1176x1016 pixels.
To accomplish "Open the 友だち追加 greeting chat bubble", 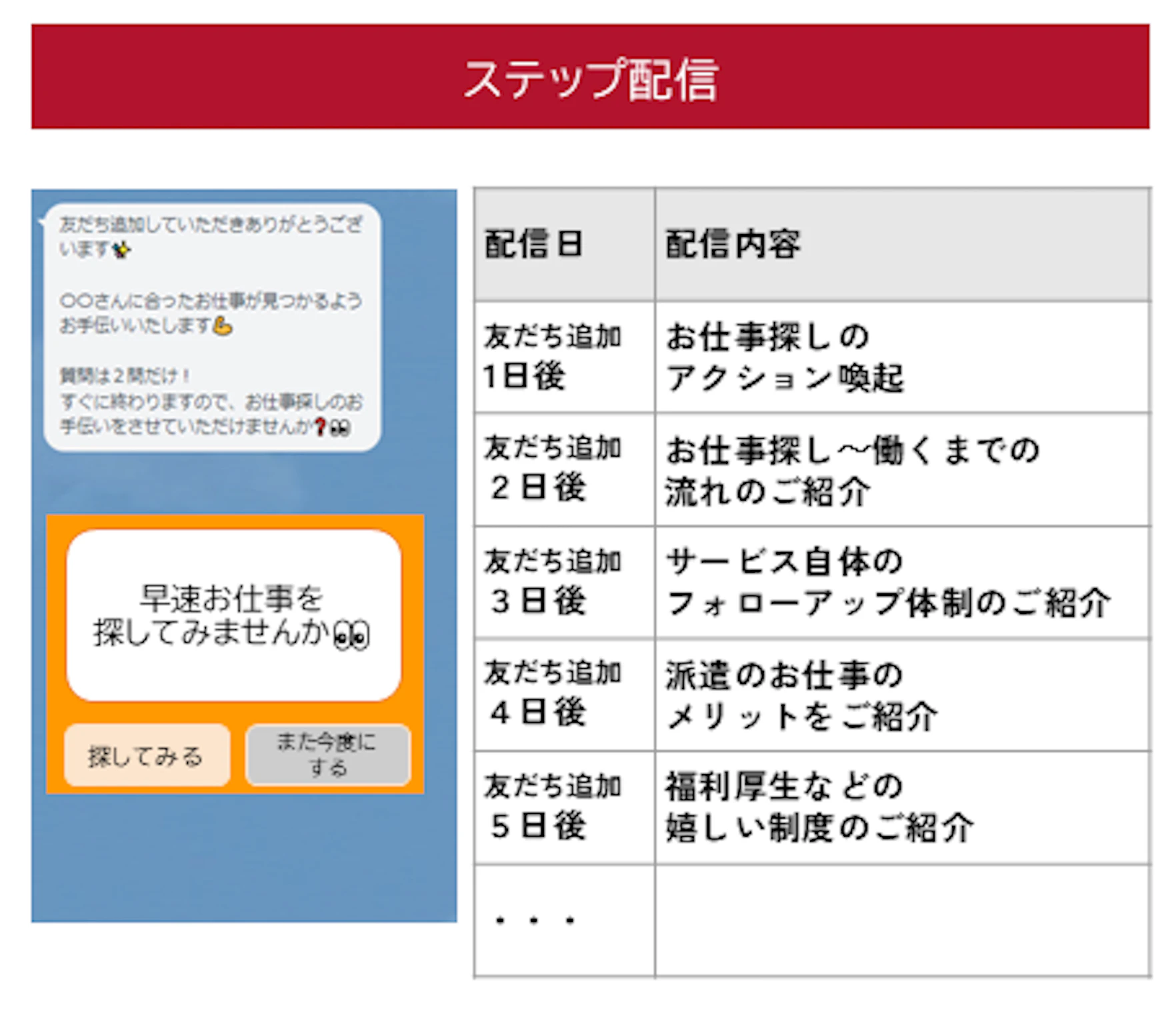I will tap(212, 327).
